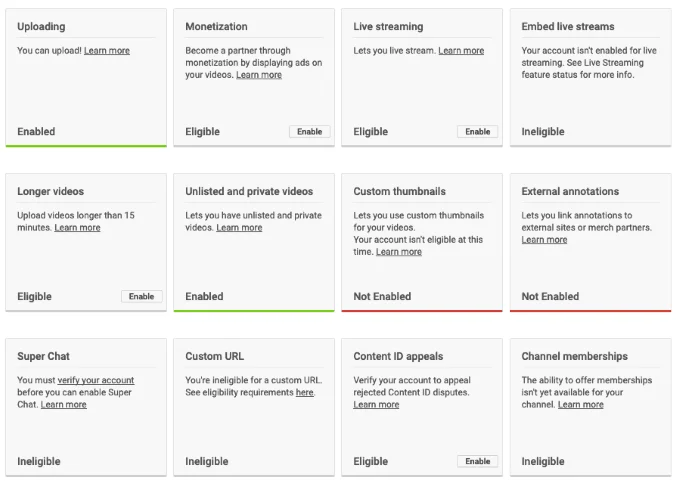Open Learn more link under External annotations

[x=545, y=240]
